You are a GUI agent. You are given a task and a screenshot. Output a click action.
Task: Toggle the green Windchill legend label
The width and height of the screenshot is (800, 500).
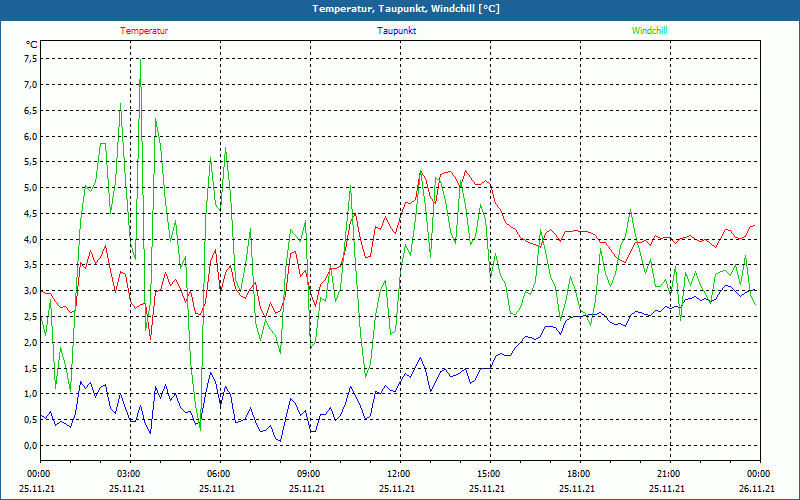[649, 31]
